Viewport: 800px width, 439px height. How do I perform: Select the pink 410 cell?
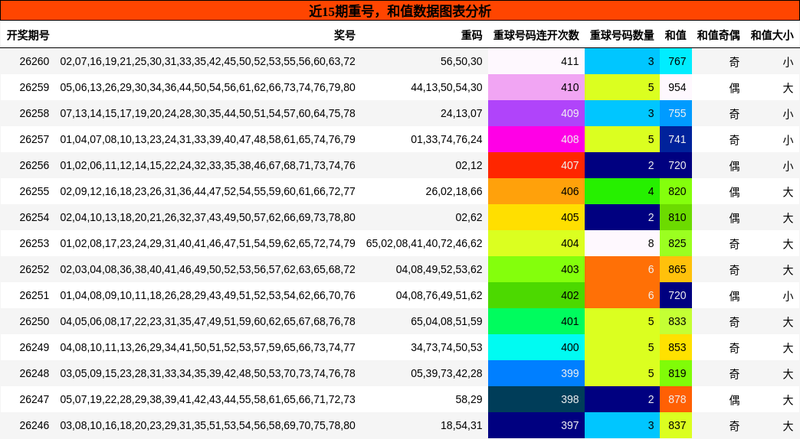pos(536,87)
